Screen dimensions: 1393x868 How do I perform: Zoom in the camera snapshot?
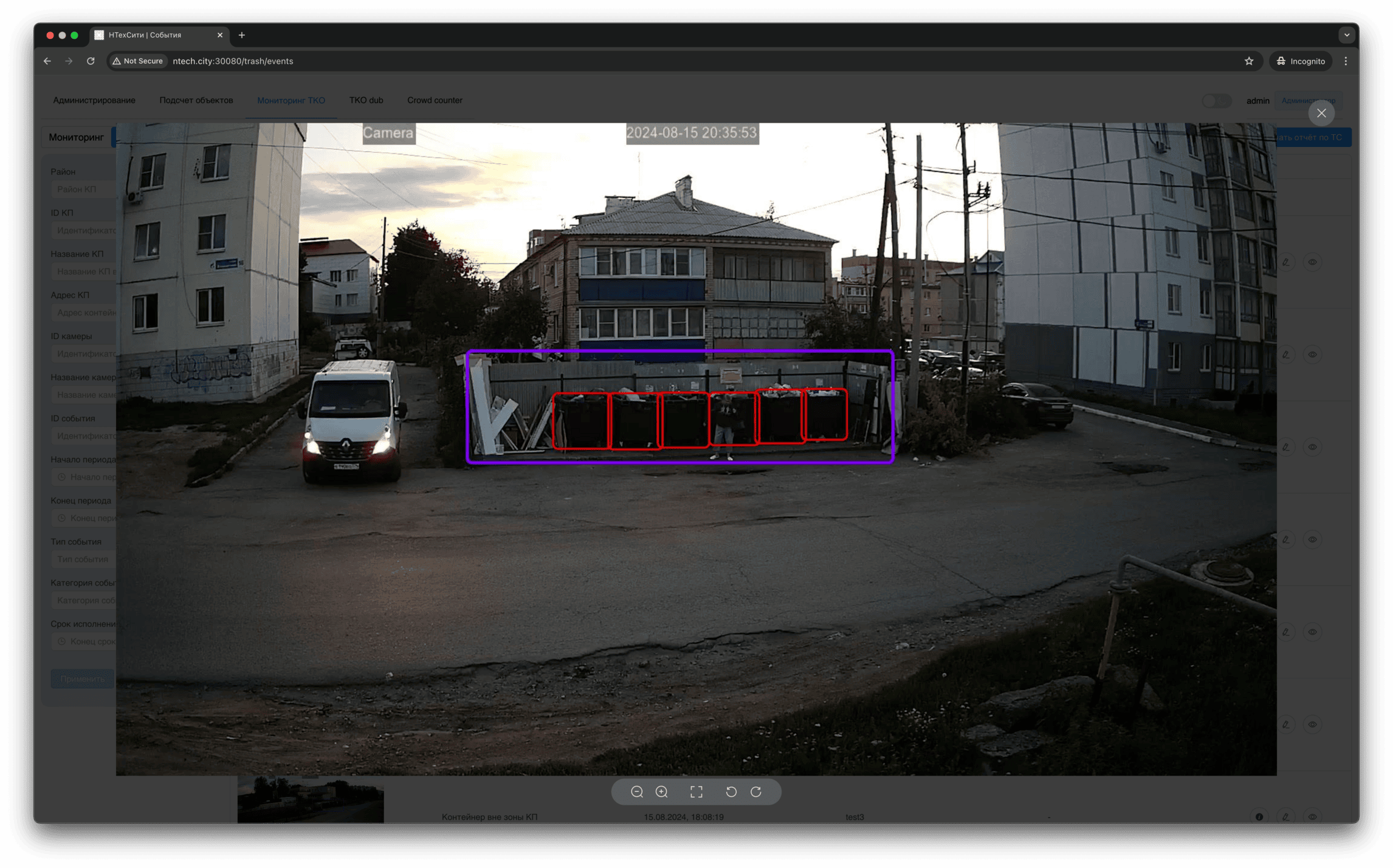point(662,791)
